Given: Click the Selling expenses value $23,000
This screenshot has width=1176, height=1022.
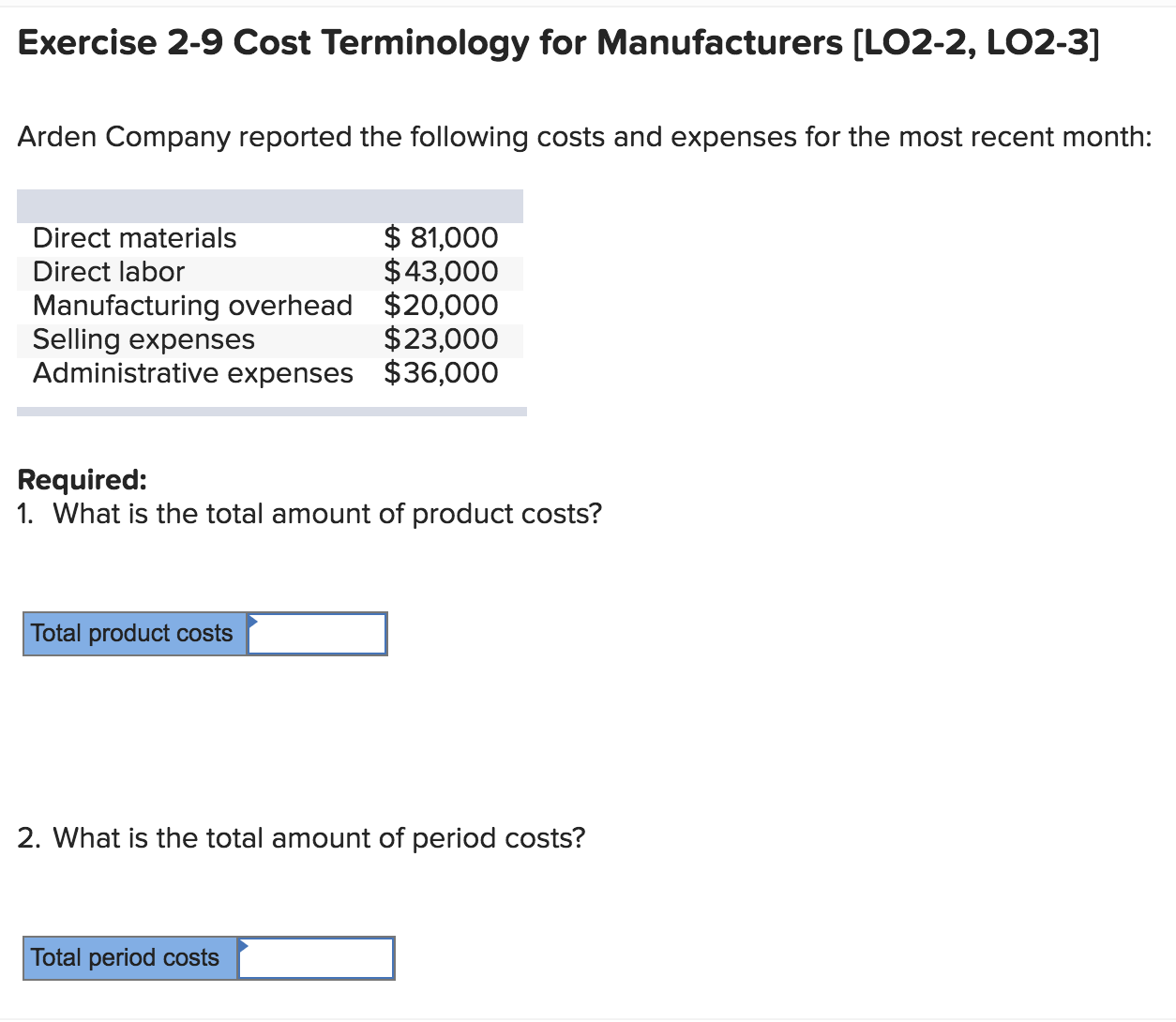Looking at the screenshot, I should (441, 339).
